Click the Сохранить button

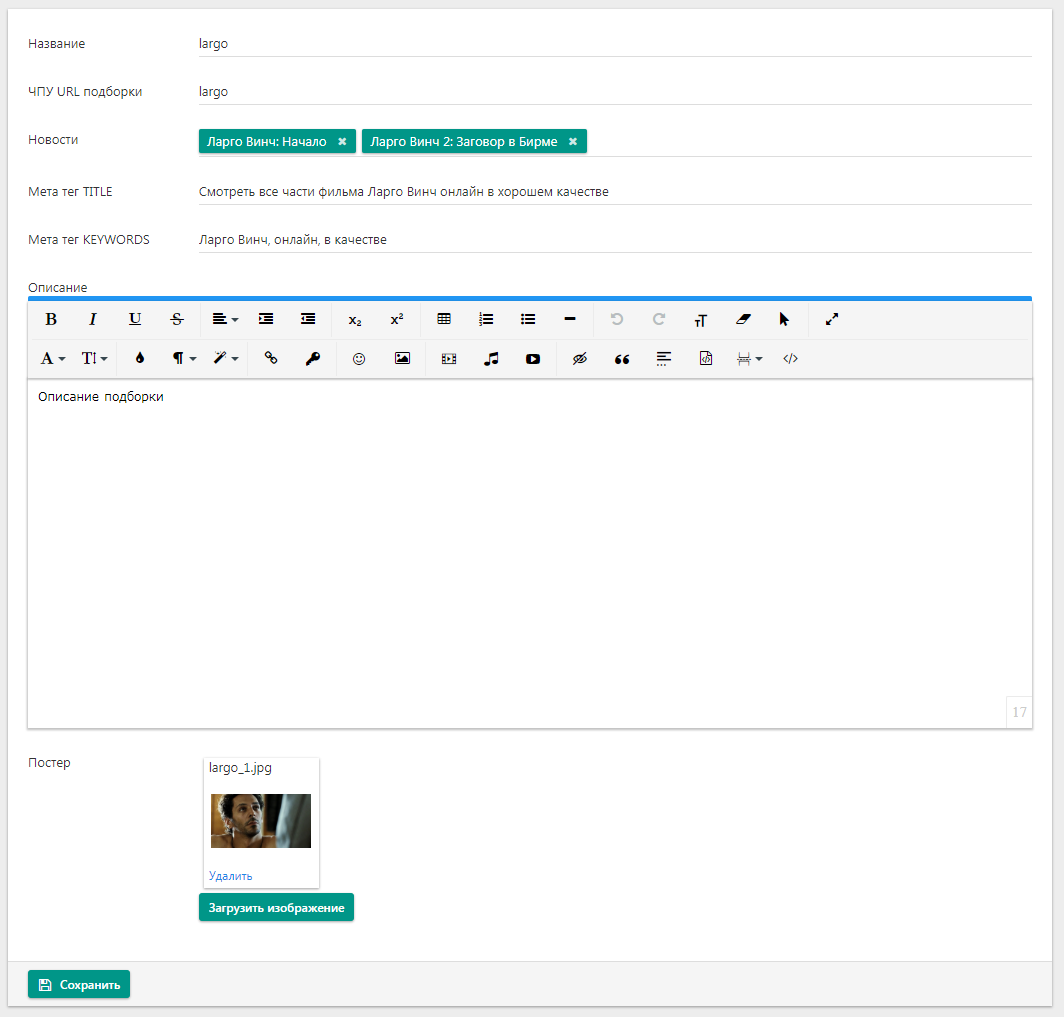click(78, 984)
